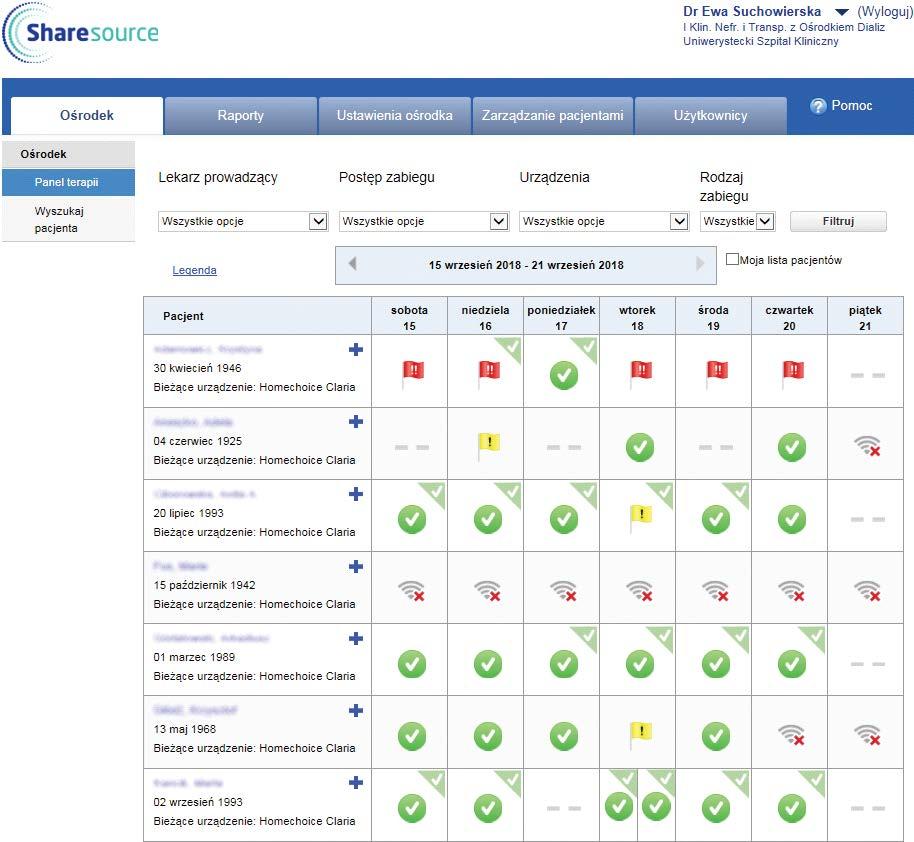The width and height of the screenshot is (914, 842).
Task: Open Lekarz prowadzący dropdown
Action: [x=243, y=222]
